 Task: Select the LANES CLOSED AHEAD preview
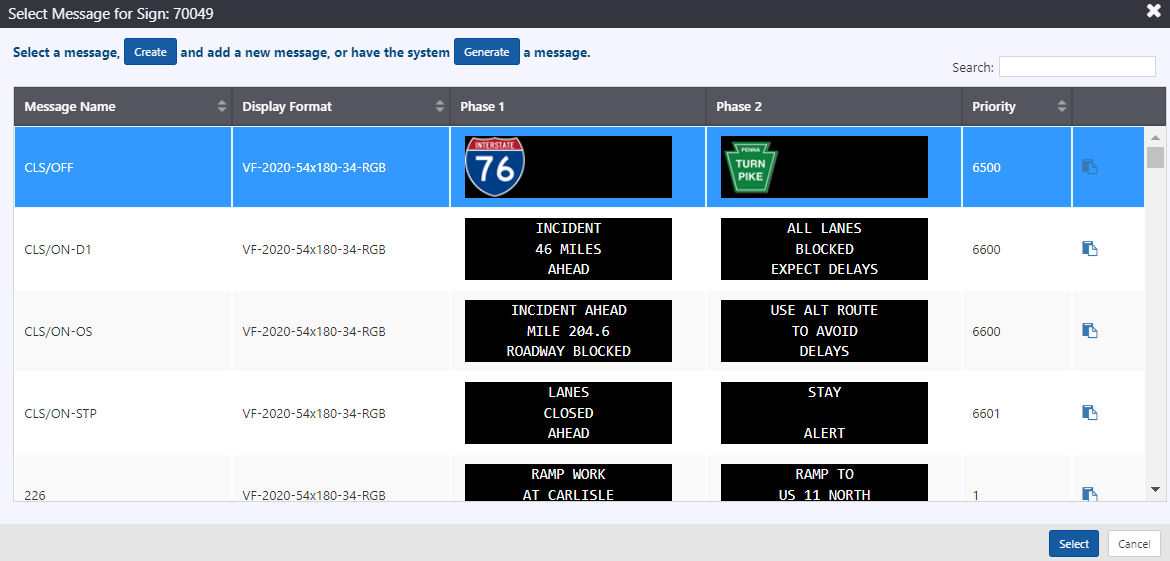point(568,413)
